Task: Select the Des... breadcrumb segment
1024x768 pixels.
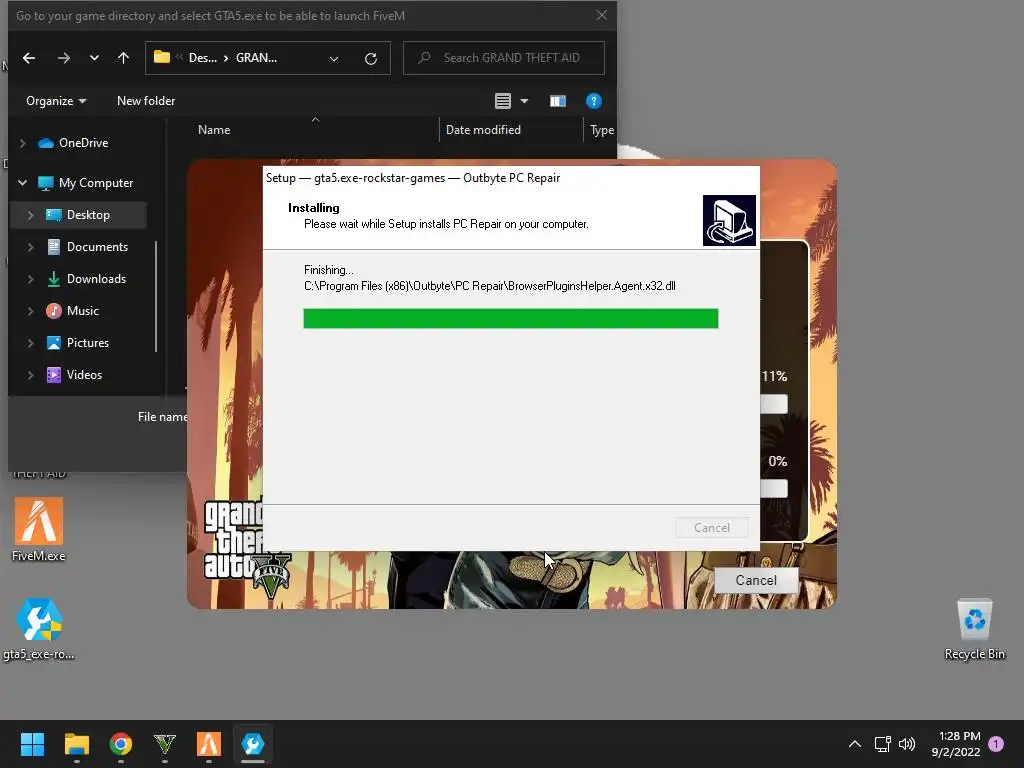Action: (x=202, y=58)
